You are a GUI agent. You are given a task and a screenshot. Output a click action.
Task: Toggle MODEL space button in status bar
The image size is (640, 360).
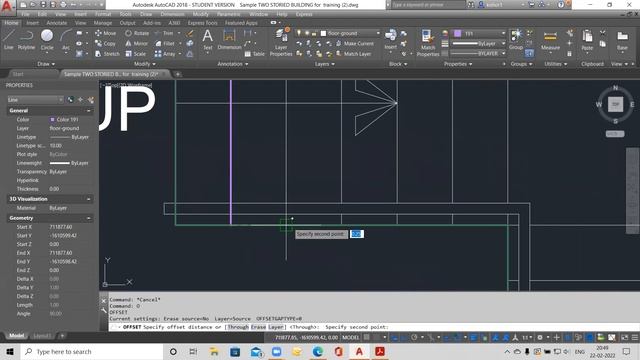(x=351, y=337)
